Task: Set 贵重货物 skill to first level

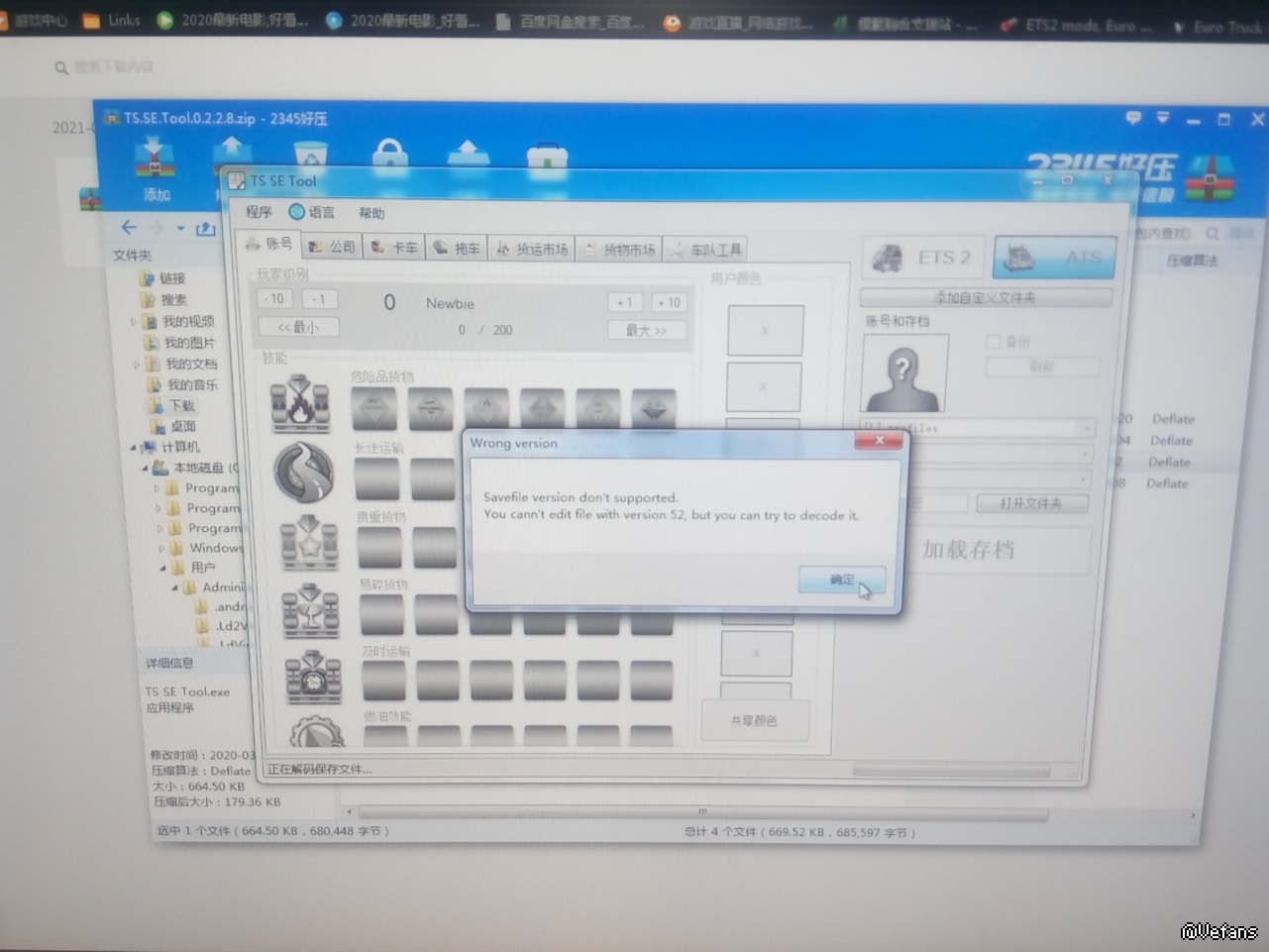Action: point(380,548)
